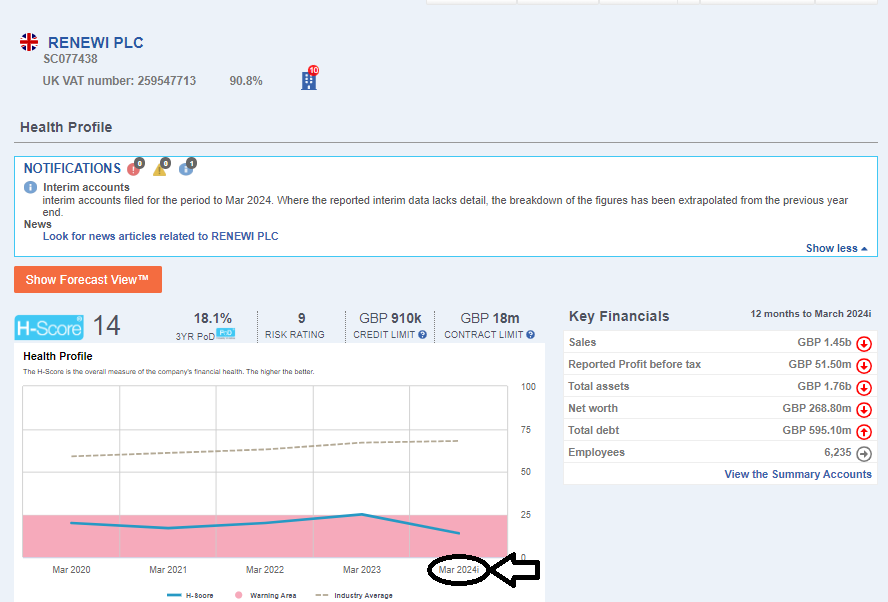888x602 pixels.
Task: Click the Total assets value GBP 1.76b
Action: click(x=825, y=386)
